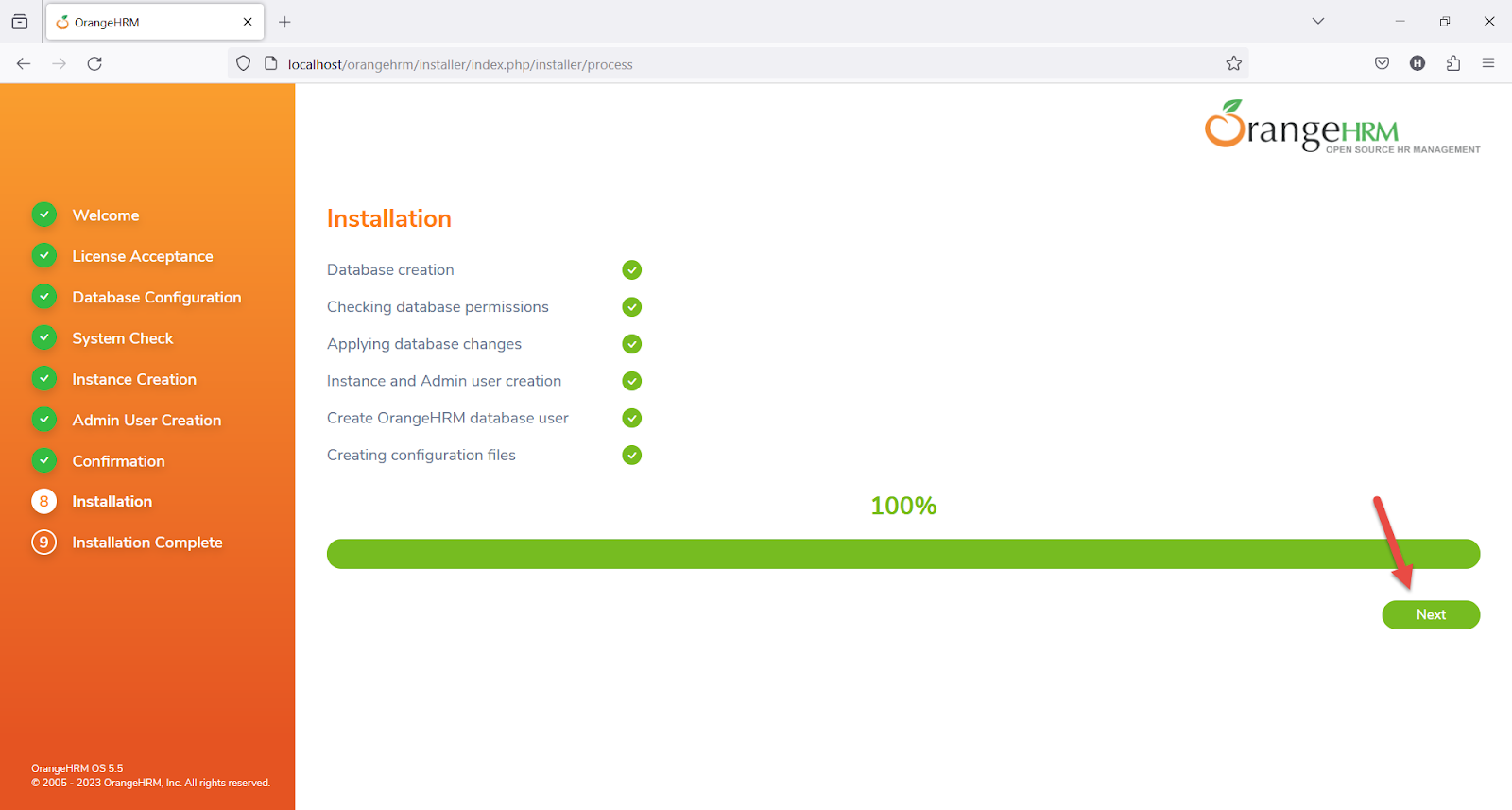
Task: Click the Create OrangeHRM database user check icon
Action: tap(632, 418)
